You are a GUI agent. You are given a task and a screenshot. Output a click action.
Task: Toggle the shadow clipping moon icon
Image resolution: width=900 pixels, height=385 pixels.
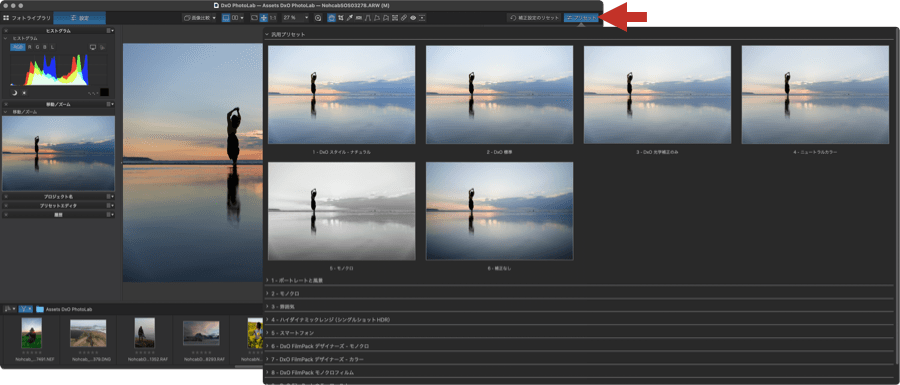coord(14,92)
